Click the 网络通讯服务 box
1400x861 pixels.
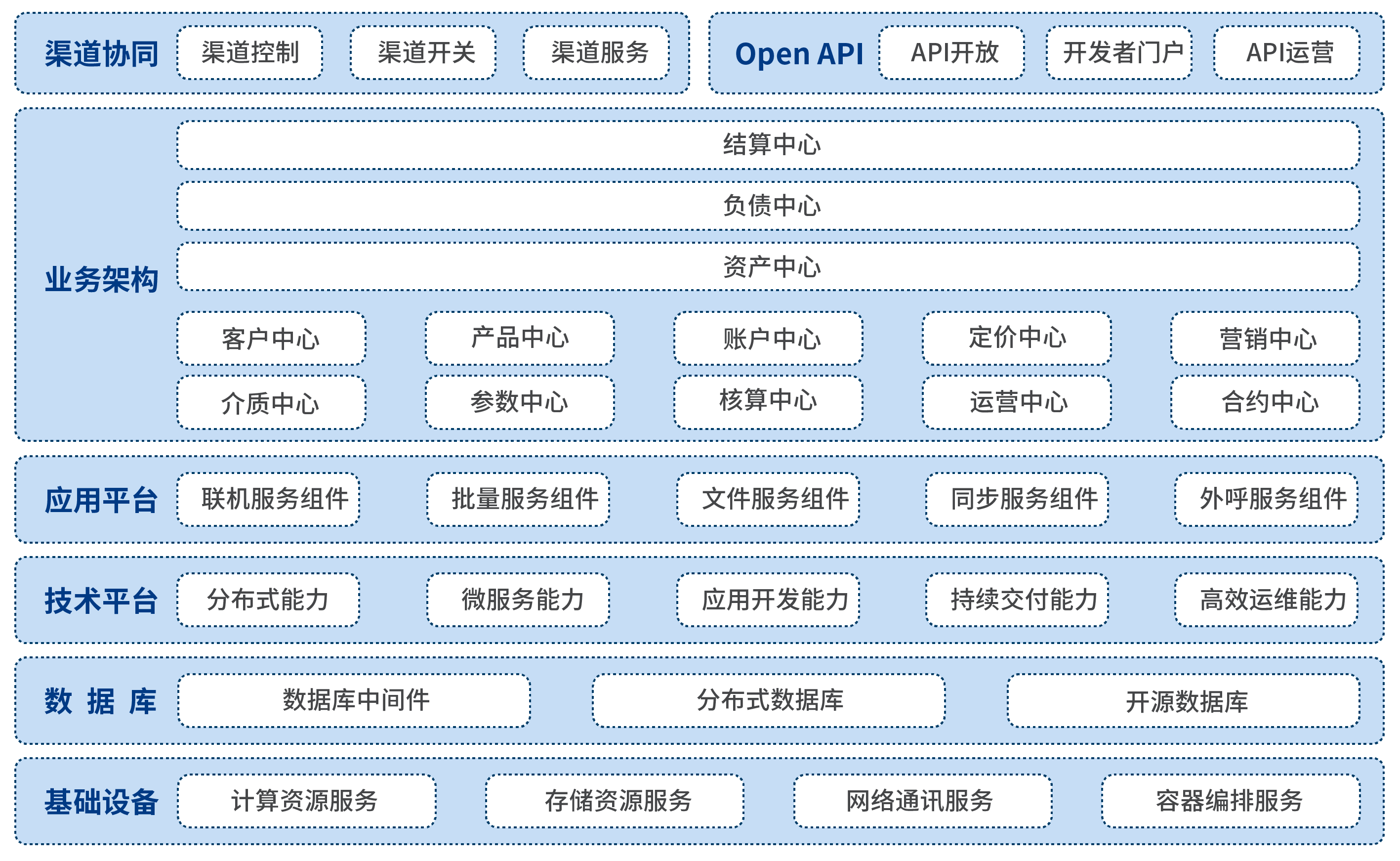(x=923, y=801)
